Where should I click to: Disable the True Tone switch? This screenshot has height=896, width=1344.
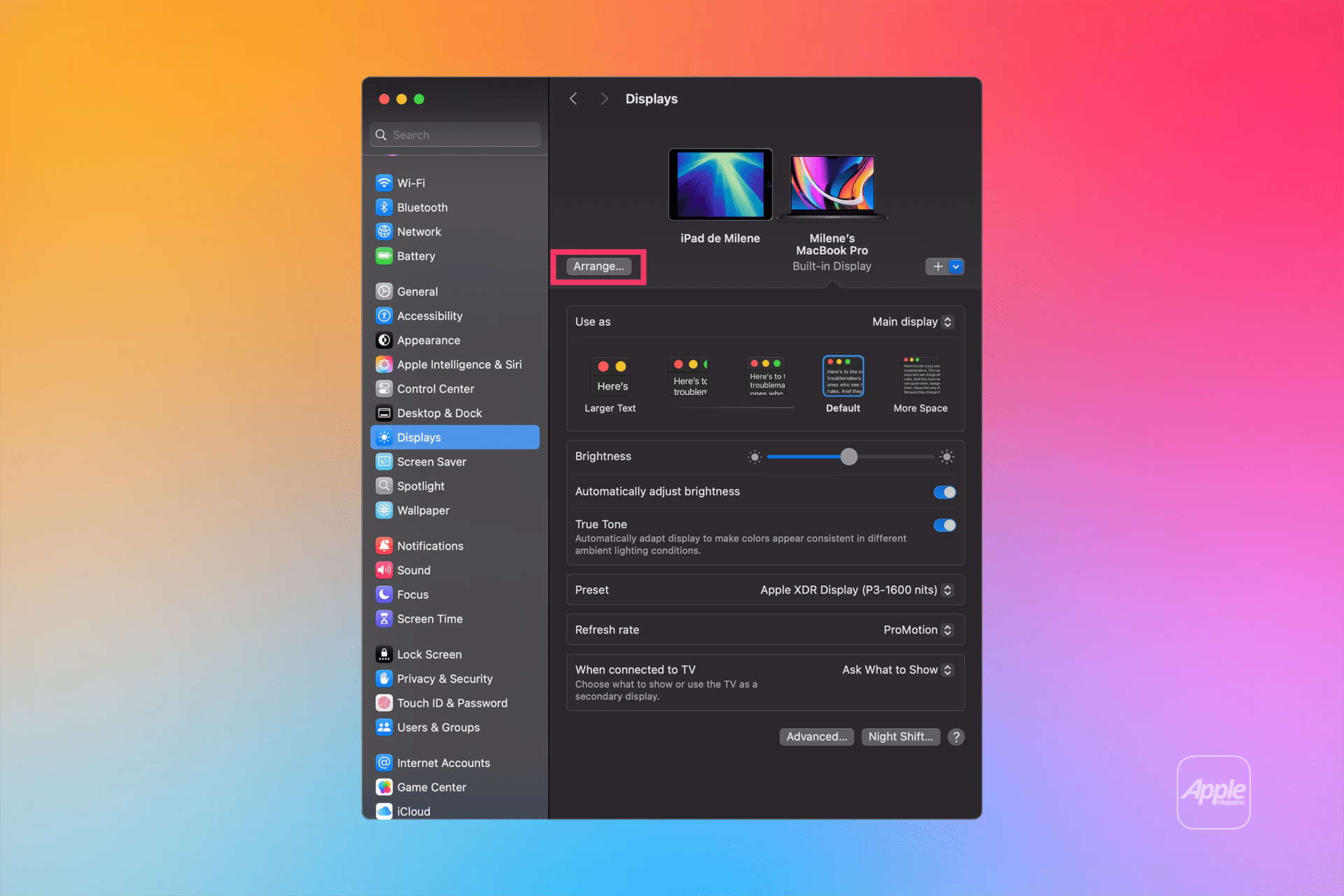pyautogui.click(x=944, y=525)
